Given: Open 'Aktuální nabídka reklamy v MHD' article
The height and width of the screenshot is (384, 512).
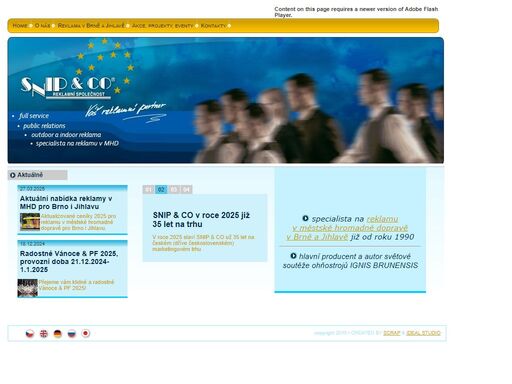Looking at the screenshot, I should coord(66,202).
